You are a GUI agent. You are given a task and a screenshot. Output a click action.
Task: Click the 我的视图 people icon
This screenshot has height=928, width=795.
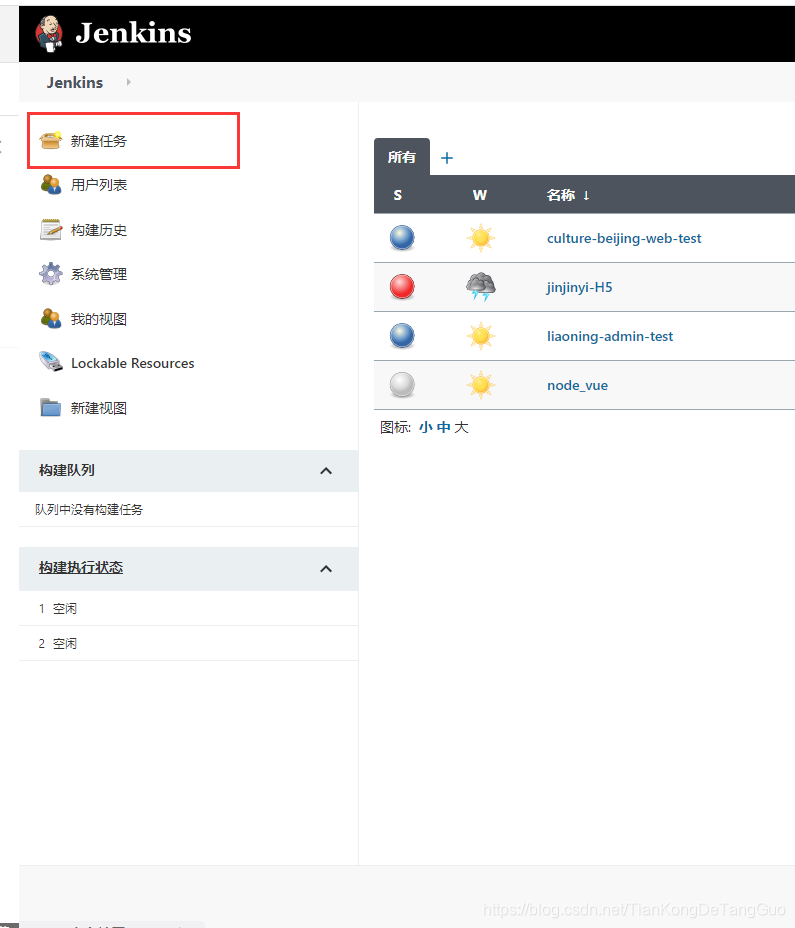tap(50, 318)
